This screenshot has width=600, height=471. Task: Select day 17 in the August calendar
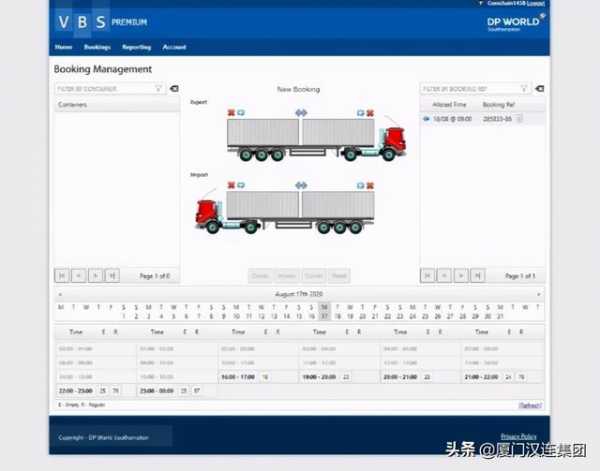click(324, 316)
